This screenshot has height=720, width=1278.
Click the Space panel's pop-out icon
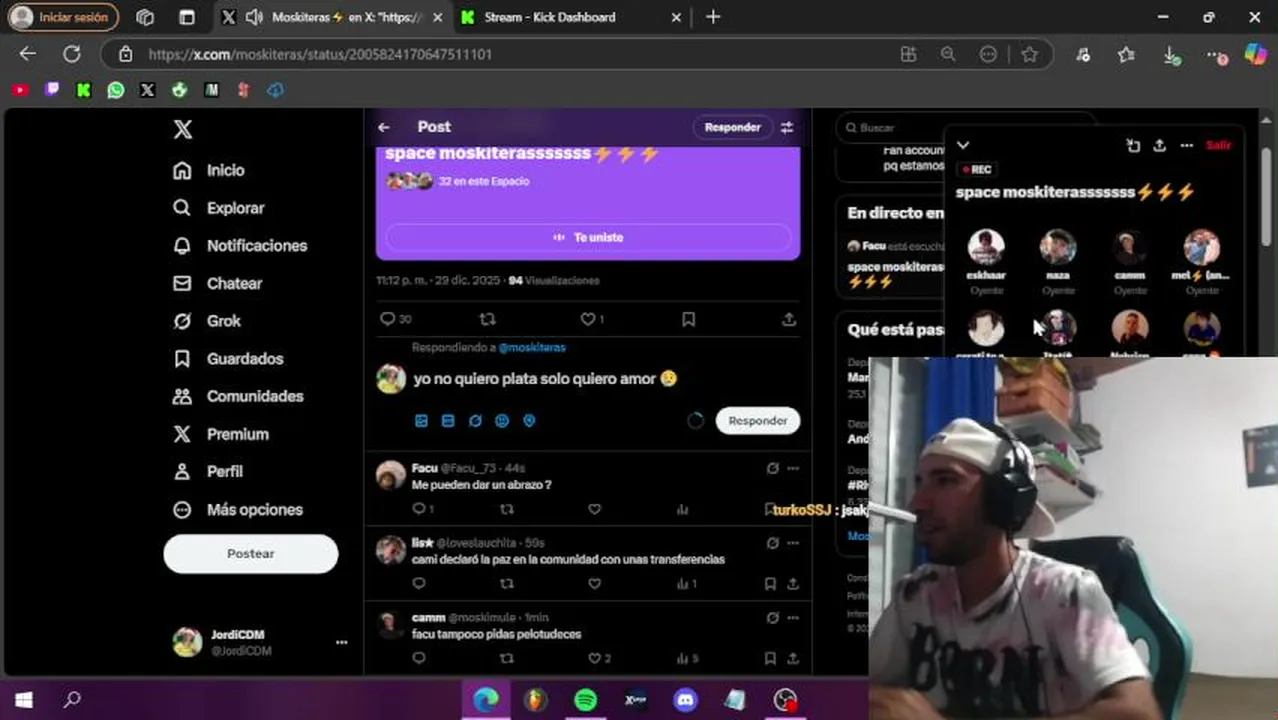[1133, 145]
